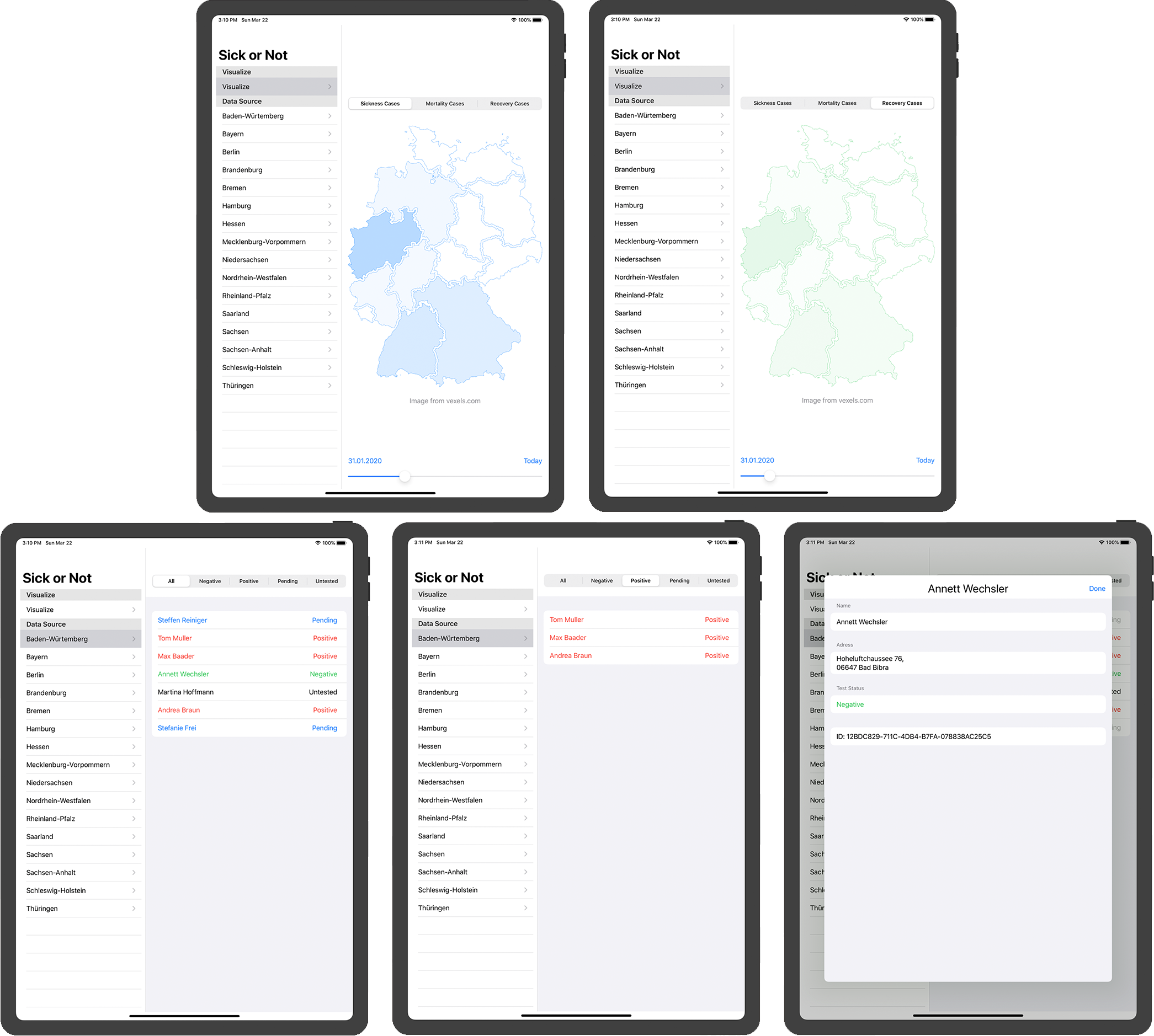Click the Today label above green map slider
This screenshot has height=1036, width=1154.
tap(924, 460)
